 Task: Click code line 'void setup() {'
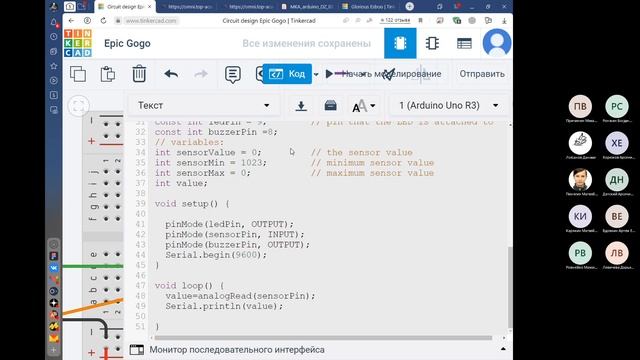pyautogui.click(x=192, y=204)
